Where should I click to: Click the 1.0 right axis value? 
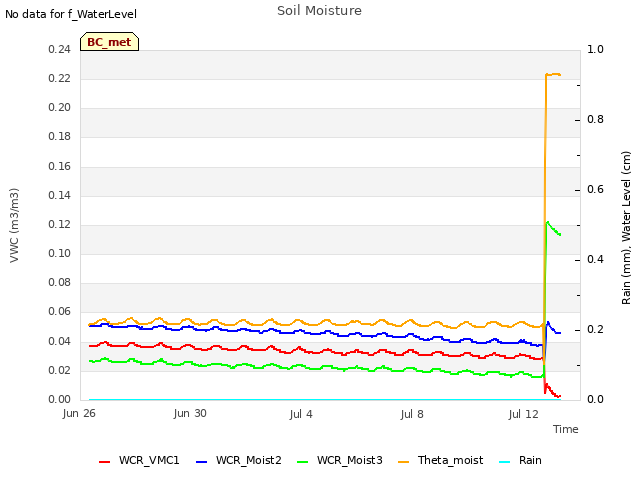(596, 50)
